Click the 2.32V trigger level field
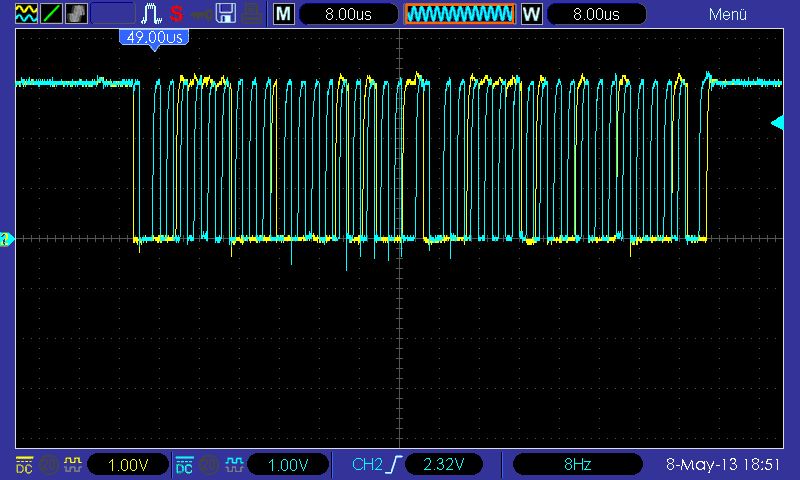Image resolution: width=800 pixels, height=480 pixels. point(444,464)
